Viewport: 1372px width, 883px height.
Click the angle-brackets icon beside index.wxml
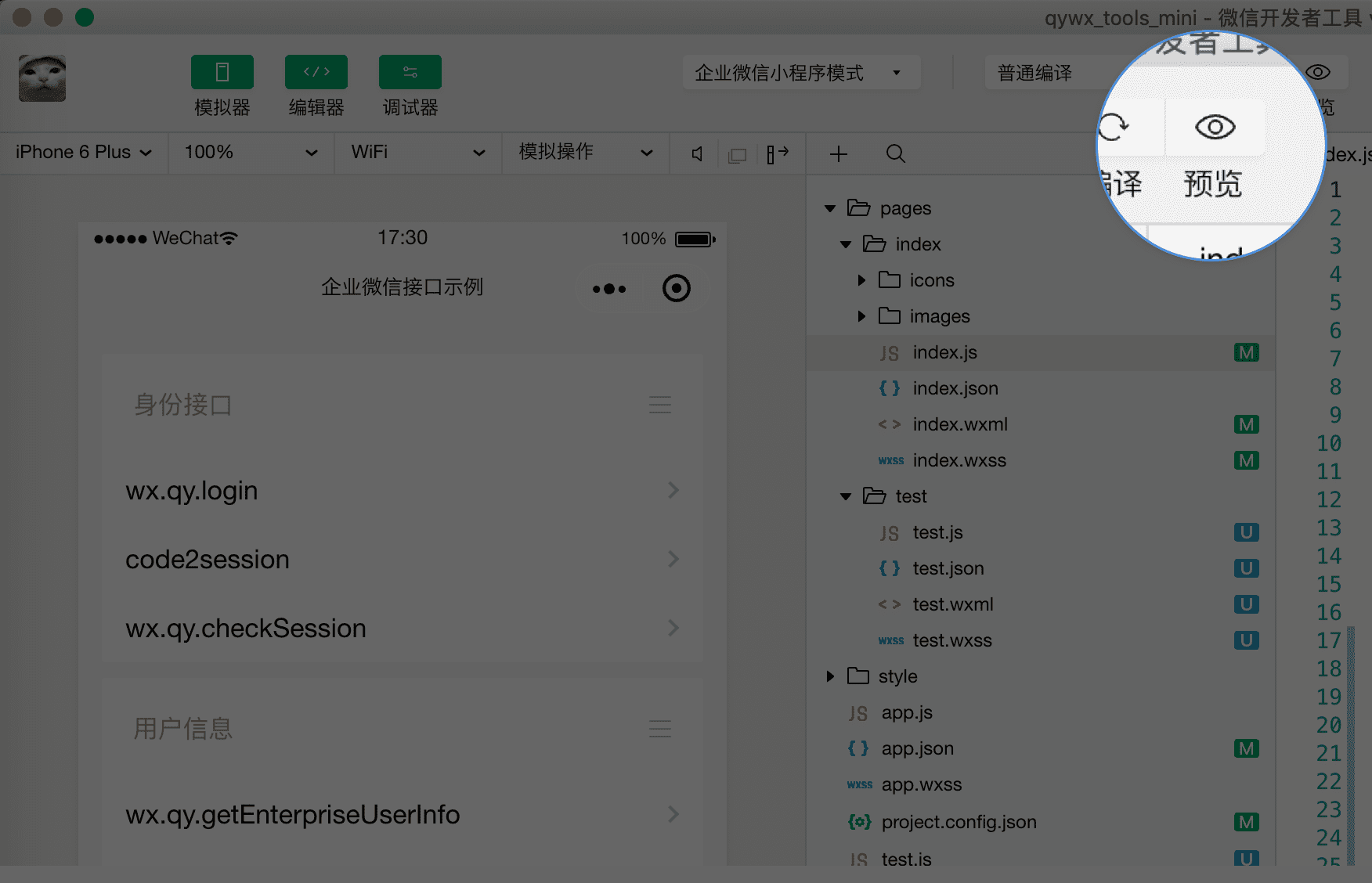tap(889, 424)
